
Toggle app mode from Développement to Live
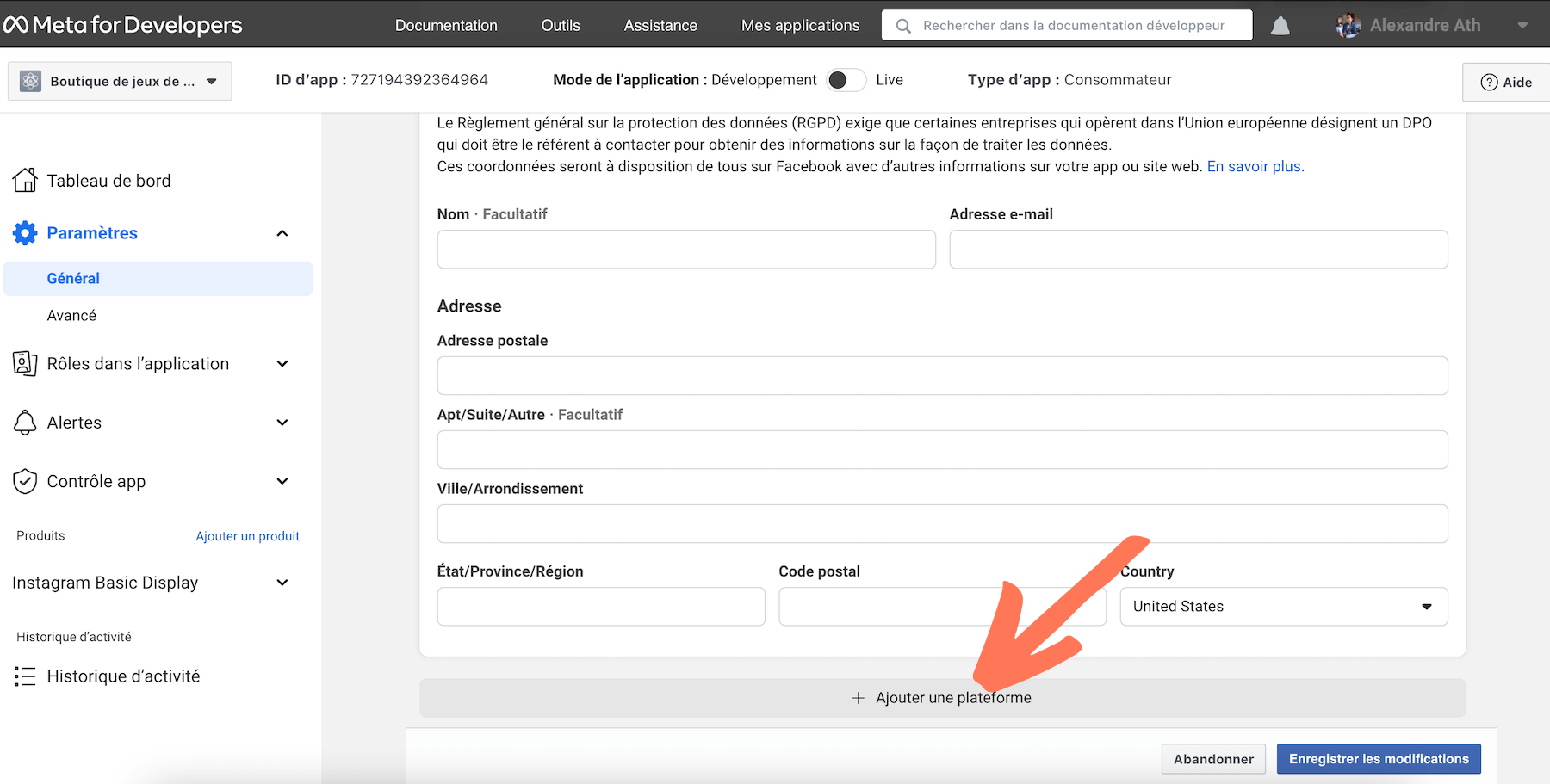point(846,80)
